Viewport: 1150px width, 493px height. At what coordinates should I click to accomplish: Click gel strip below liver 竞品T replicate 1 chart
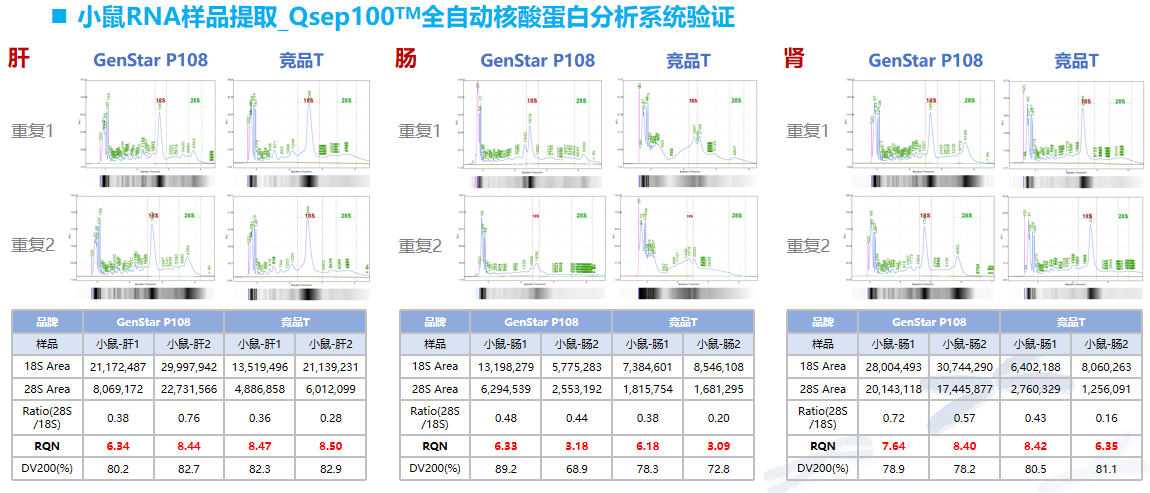tap(298, 182)
